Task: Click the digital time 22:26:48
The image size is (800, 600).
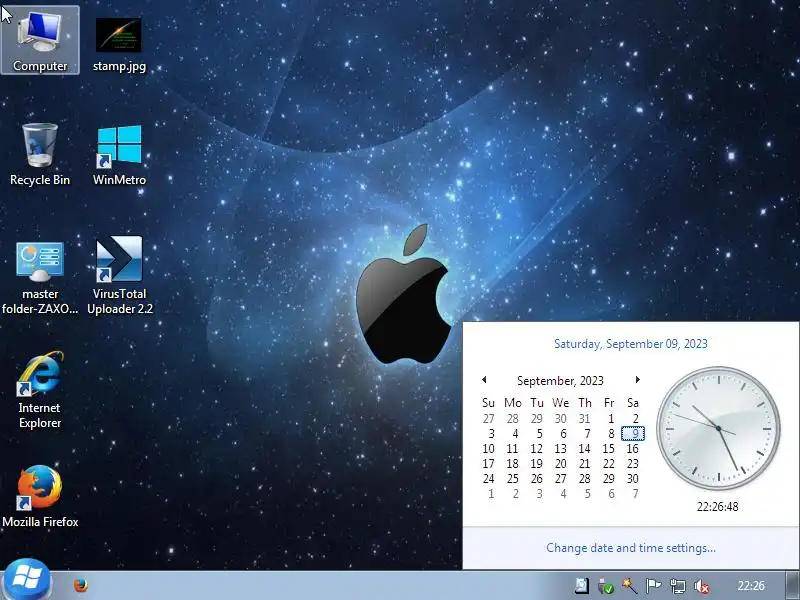Action: click(x=717, y=507)
